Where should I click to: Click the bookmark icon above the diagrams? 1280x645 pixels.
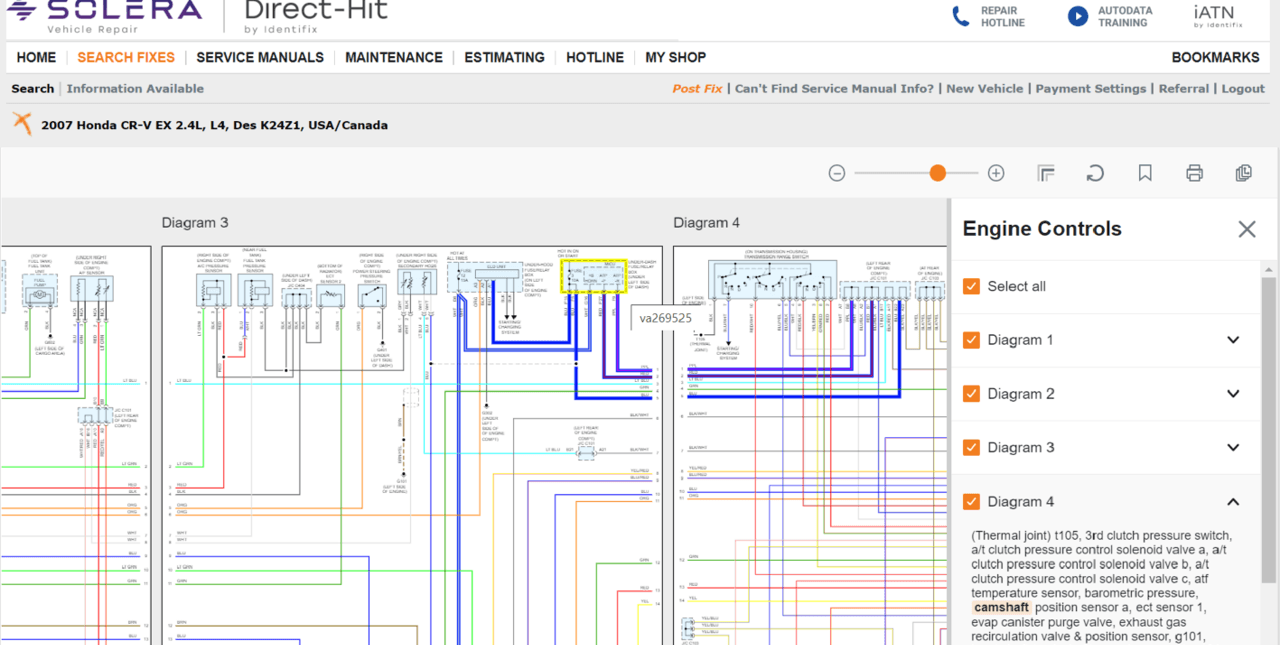tap(1144, 172)
